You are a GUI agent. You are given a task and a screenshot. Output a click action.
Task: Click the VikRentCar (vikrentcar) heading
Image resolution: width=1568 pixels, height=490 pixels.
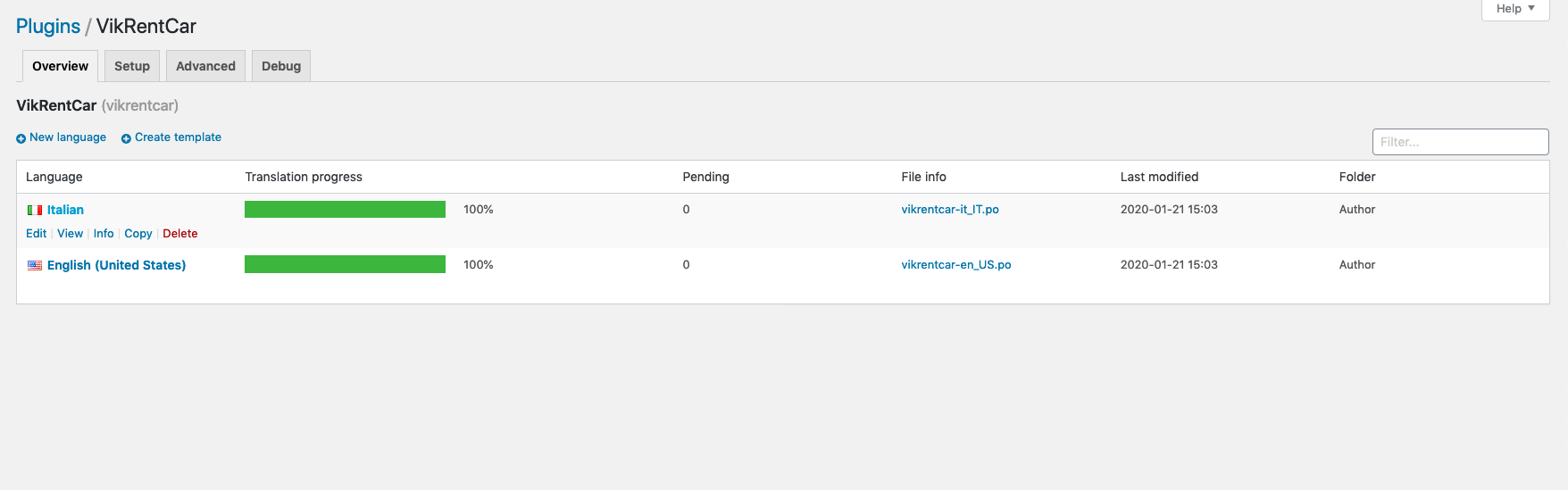pyautogui.click(x=97, y=105)
